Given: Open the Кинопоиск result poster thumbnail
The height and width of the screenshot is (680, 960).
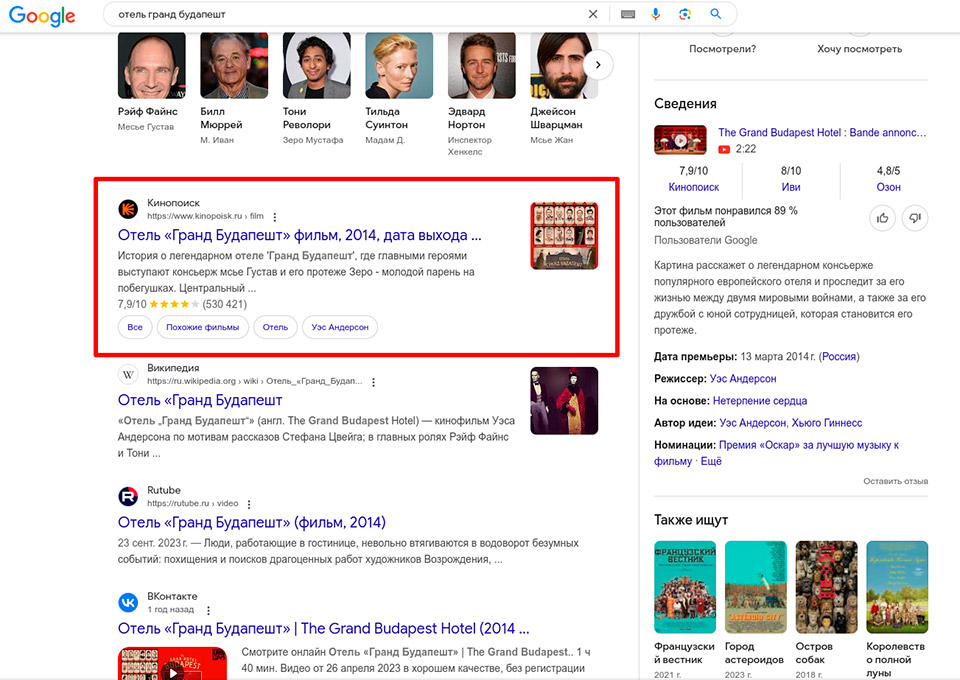Looking at the screenshot, I should (564, 236).
